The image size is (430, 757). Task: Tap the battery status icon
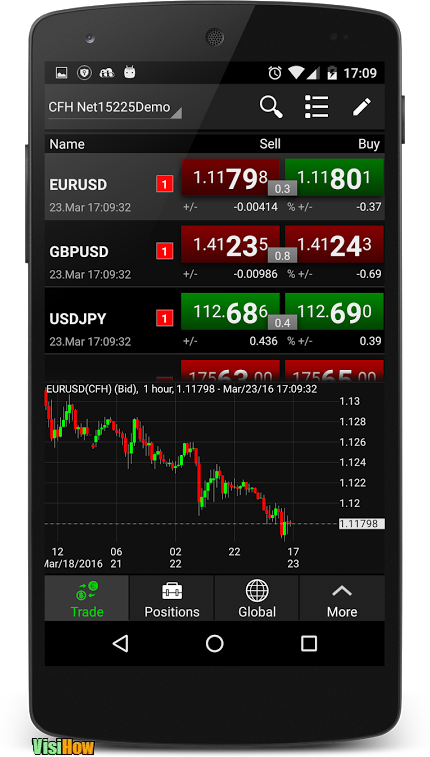[x=332, y=73]
